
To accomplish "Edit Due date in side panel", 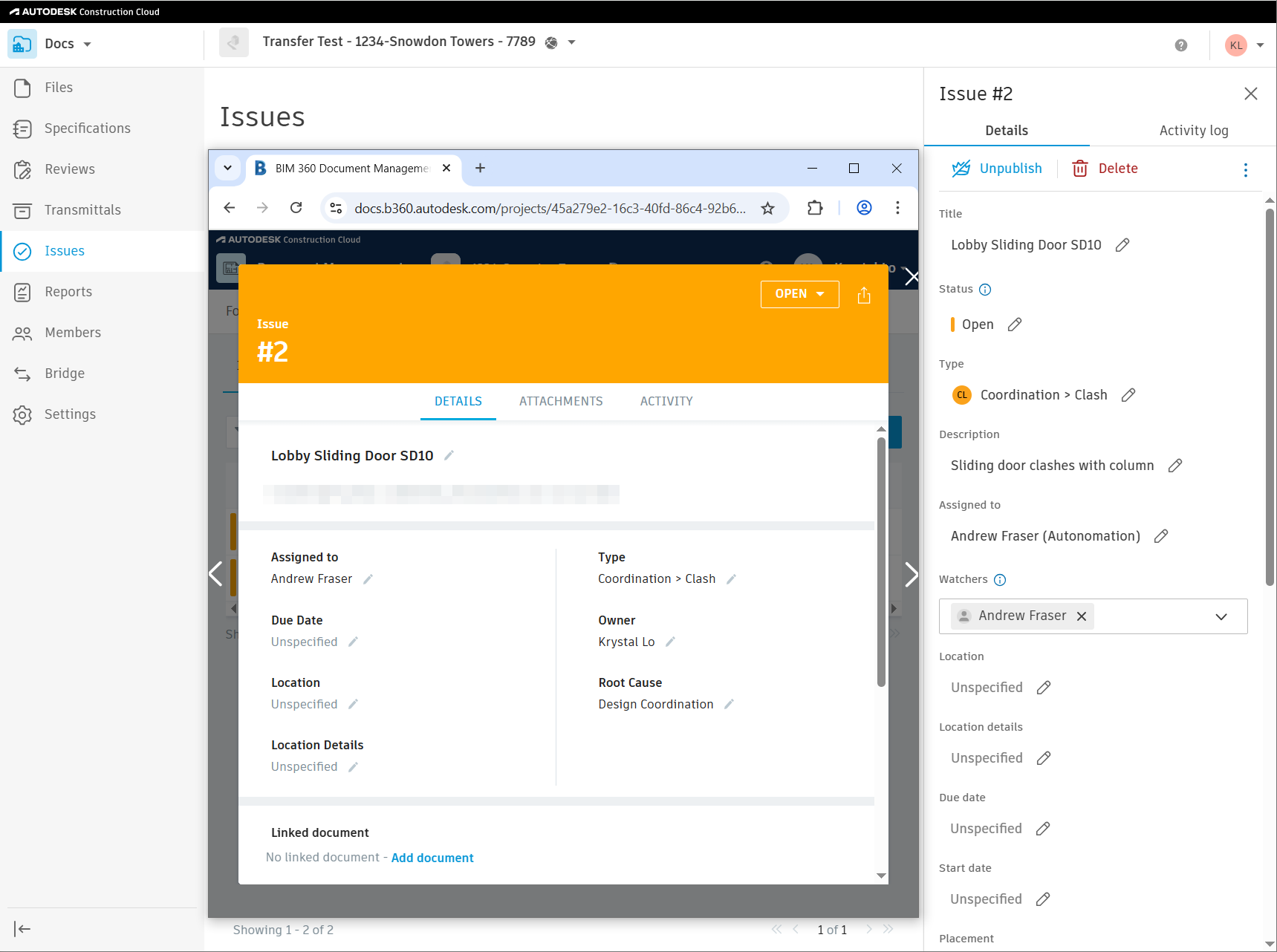I will pos(1043,829).
